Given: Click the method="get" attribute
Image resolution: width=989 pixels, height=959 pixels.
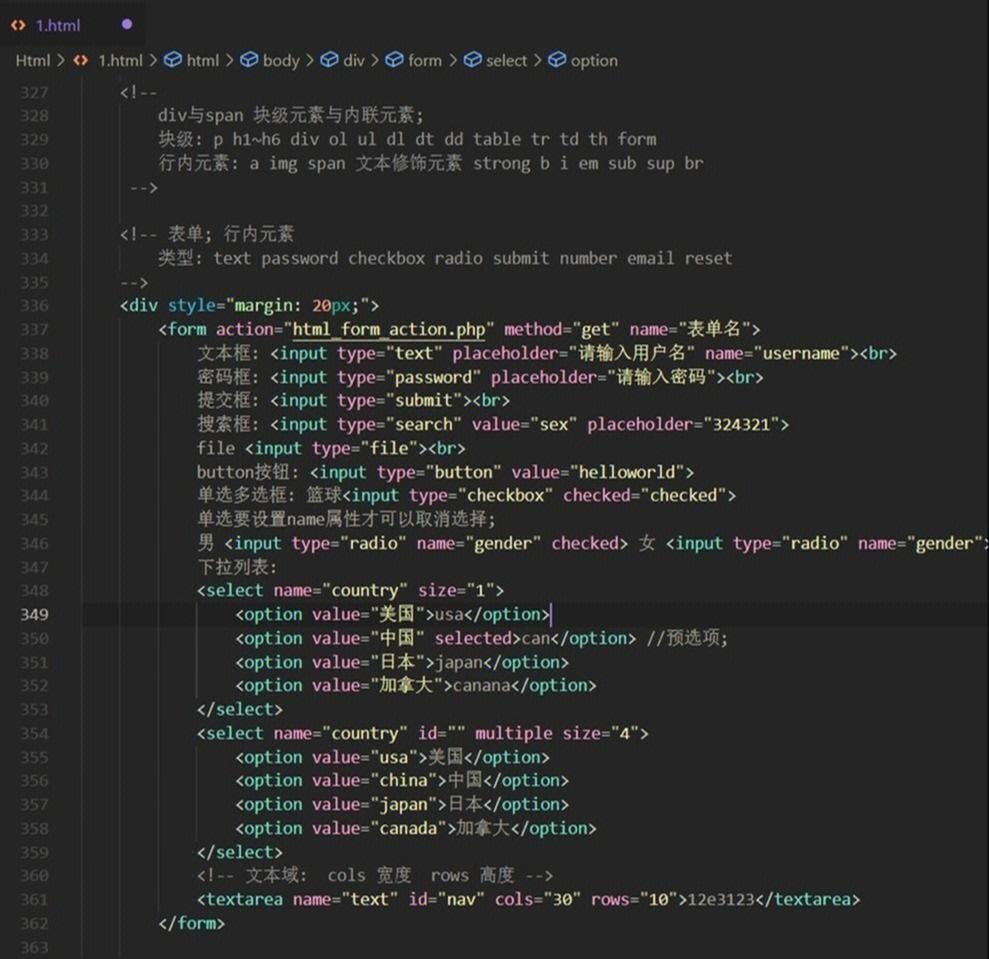Looking at the screenshot, I should click(561, 329).
